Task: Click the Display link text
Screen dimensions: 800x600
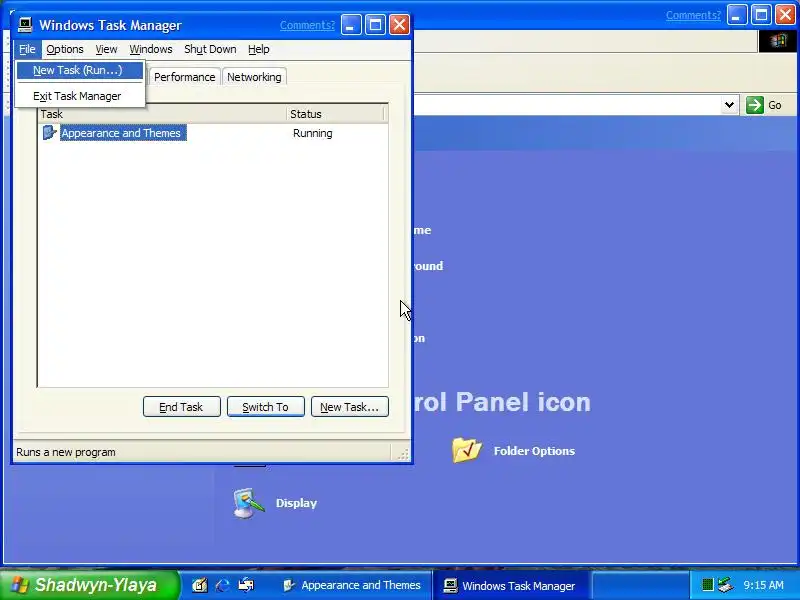Action: (x=296, y=503)
